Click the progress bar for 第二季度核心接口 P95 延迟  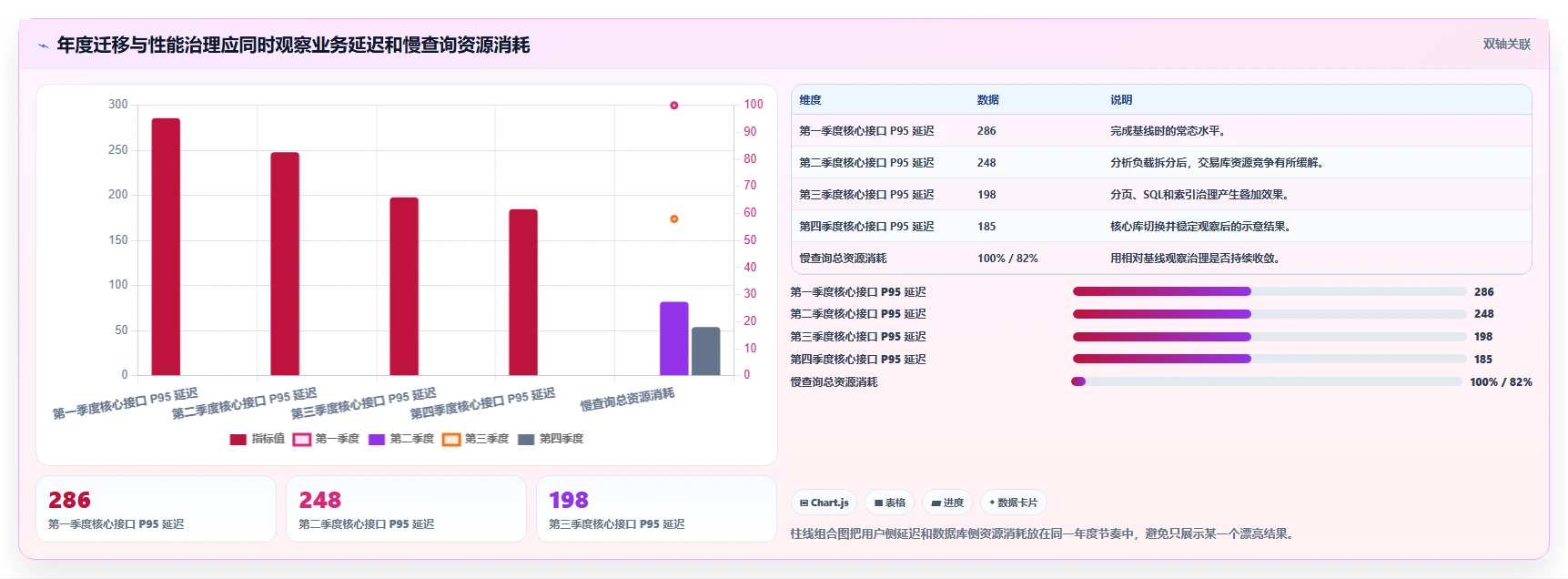[1269, 314]
